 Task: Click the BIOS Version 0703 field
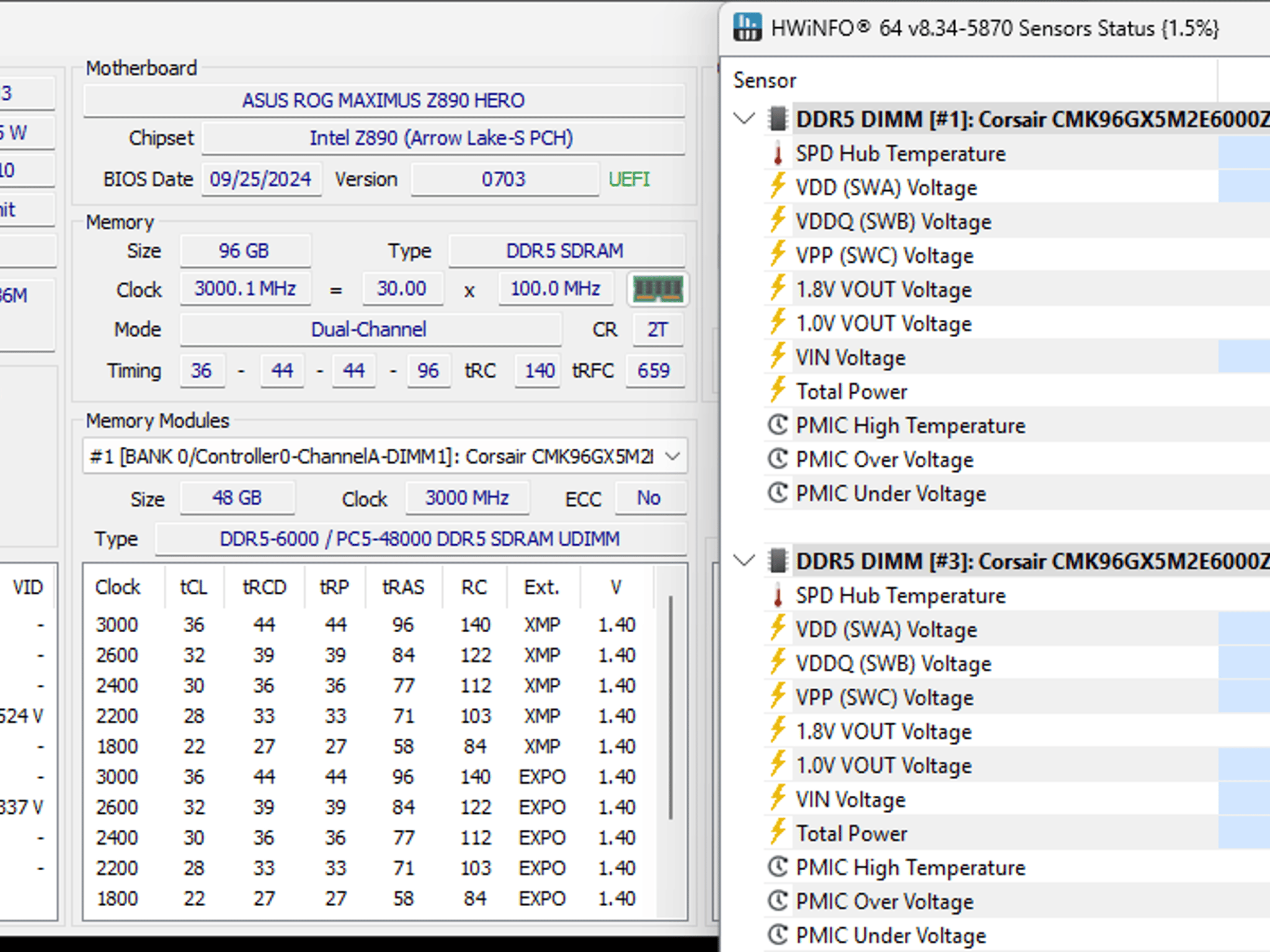click(504, 179)
